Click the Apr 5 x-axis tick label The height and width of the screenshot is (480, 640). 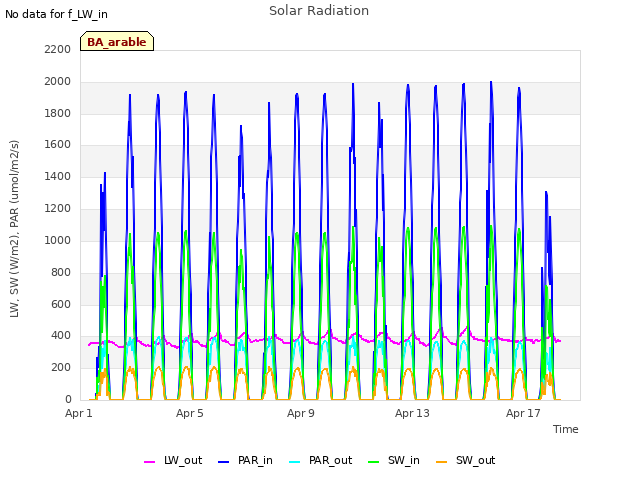tap(190, 413)
